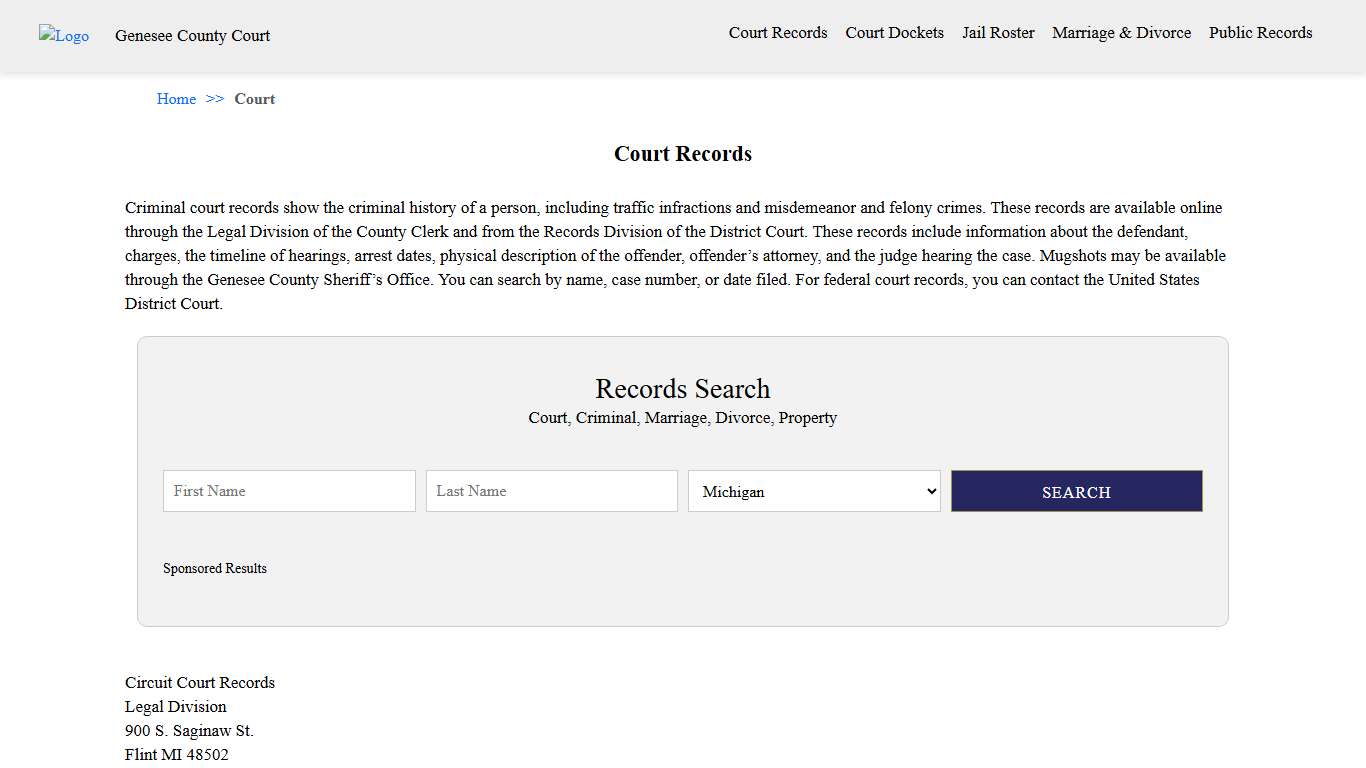Image resolution: width=1366 pixels, height=768 pixels.
Task: Click the Sponsored Results label
Action: pyautogui.click(x=215, y=568)
